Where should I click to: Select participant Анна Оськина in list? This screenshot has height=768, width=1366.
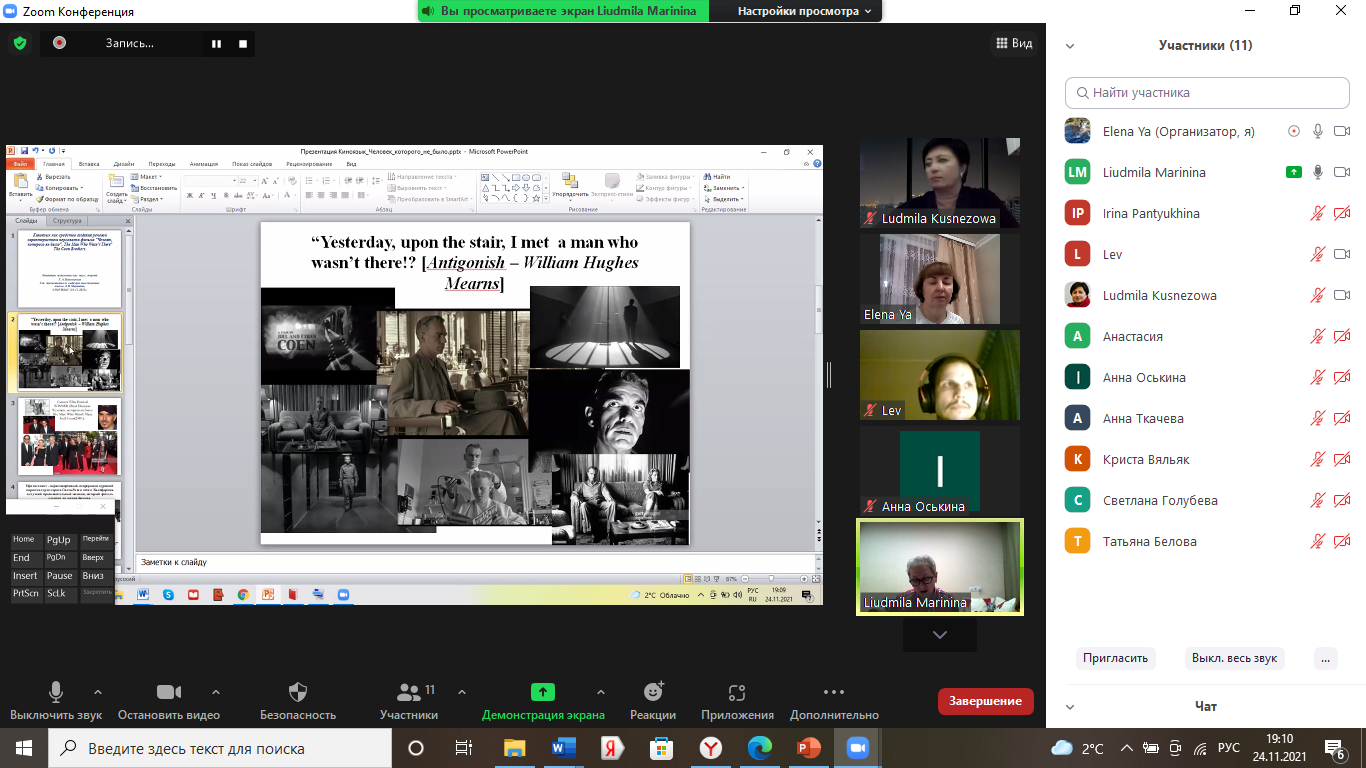pyautogui.click(x=1206, y=377)
